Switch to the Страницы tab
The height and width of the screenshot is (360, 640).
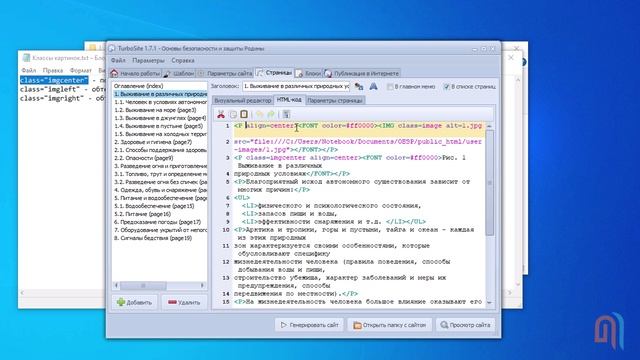pyautogui.click(x=274, y=73)
